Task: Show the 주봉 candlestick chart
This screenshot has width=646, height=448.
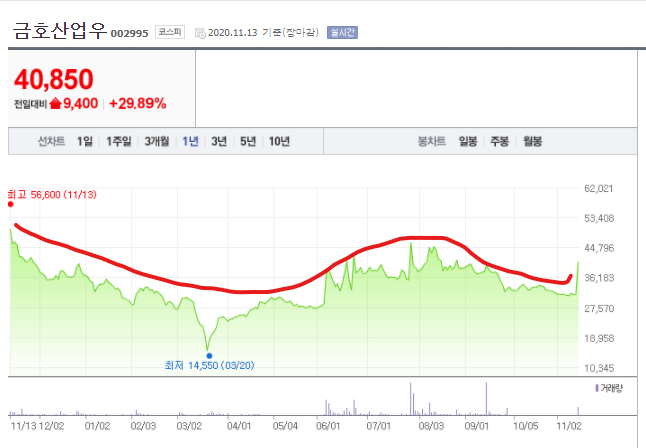Action: click(x=500, y=141)
